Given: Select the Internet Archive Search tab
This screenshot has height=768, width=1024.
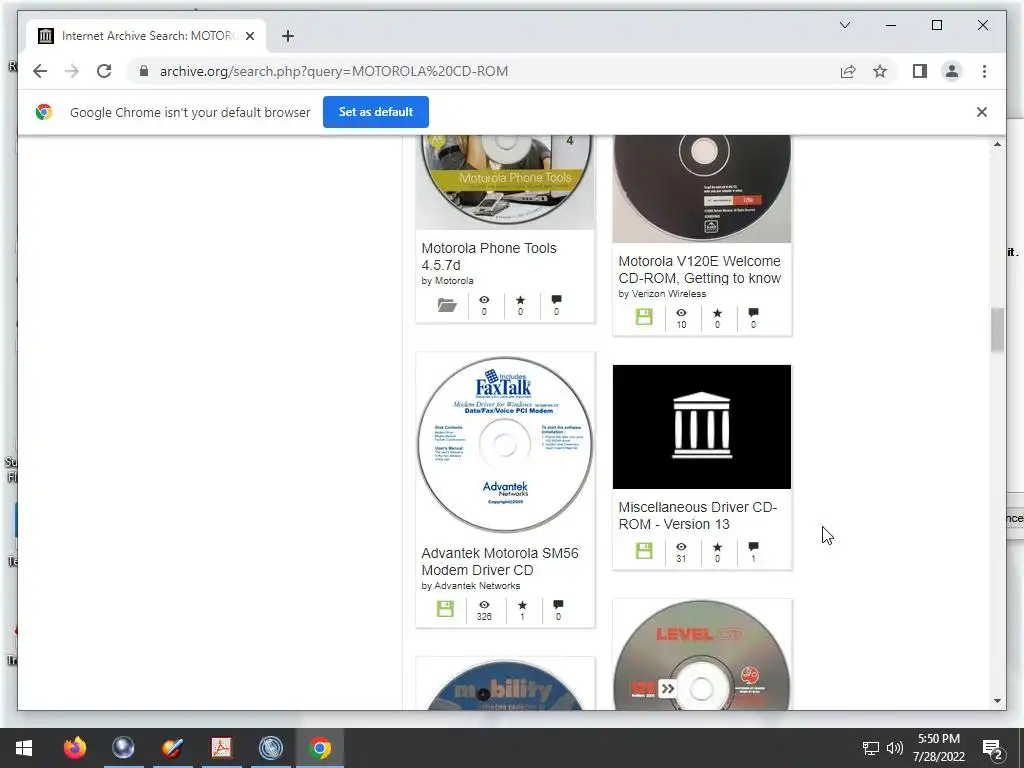Looking at the screenshot, I should [x=146, y=36].
